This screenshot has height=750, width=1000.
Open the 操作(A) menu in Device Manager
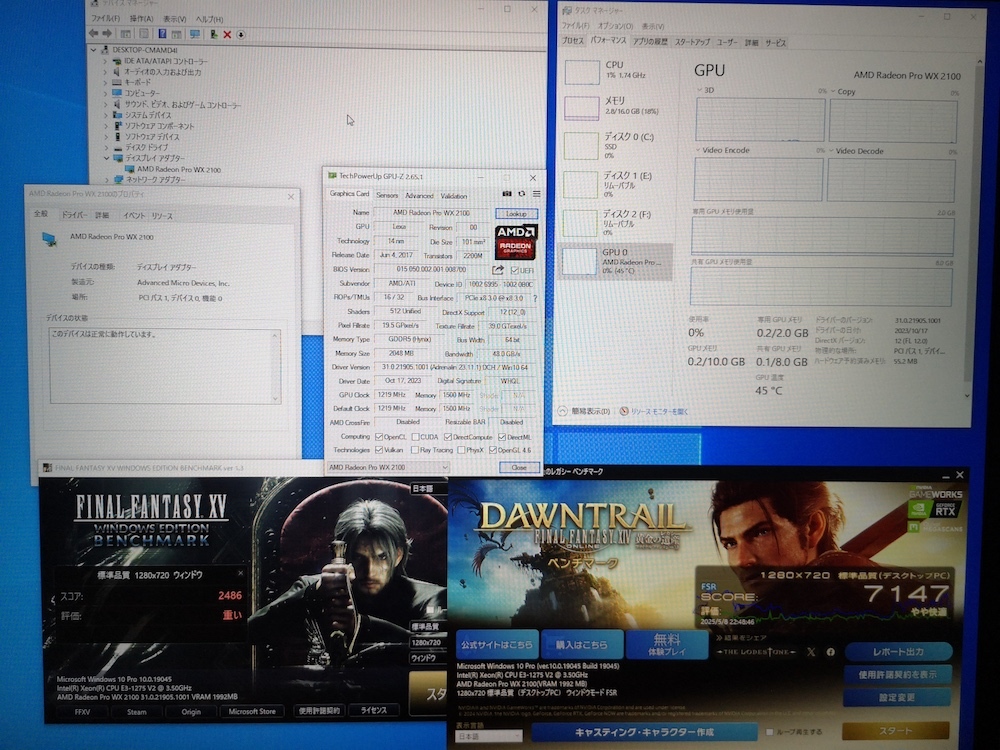point(141,19)
